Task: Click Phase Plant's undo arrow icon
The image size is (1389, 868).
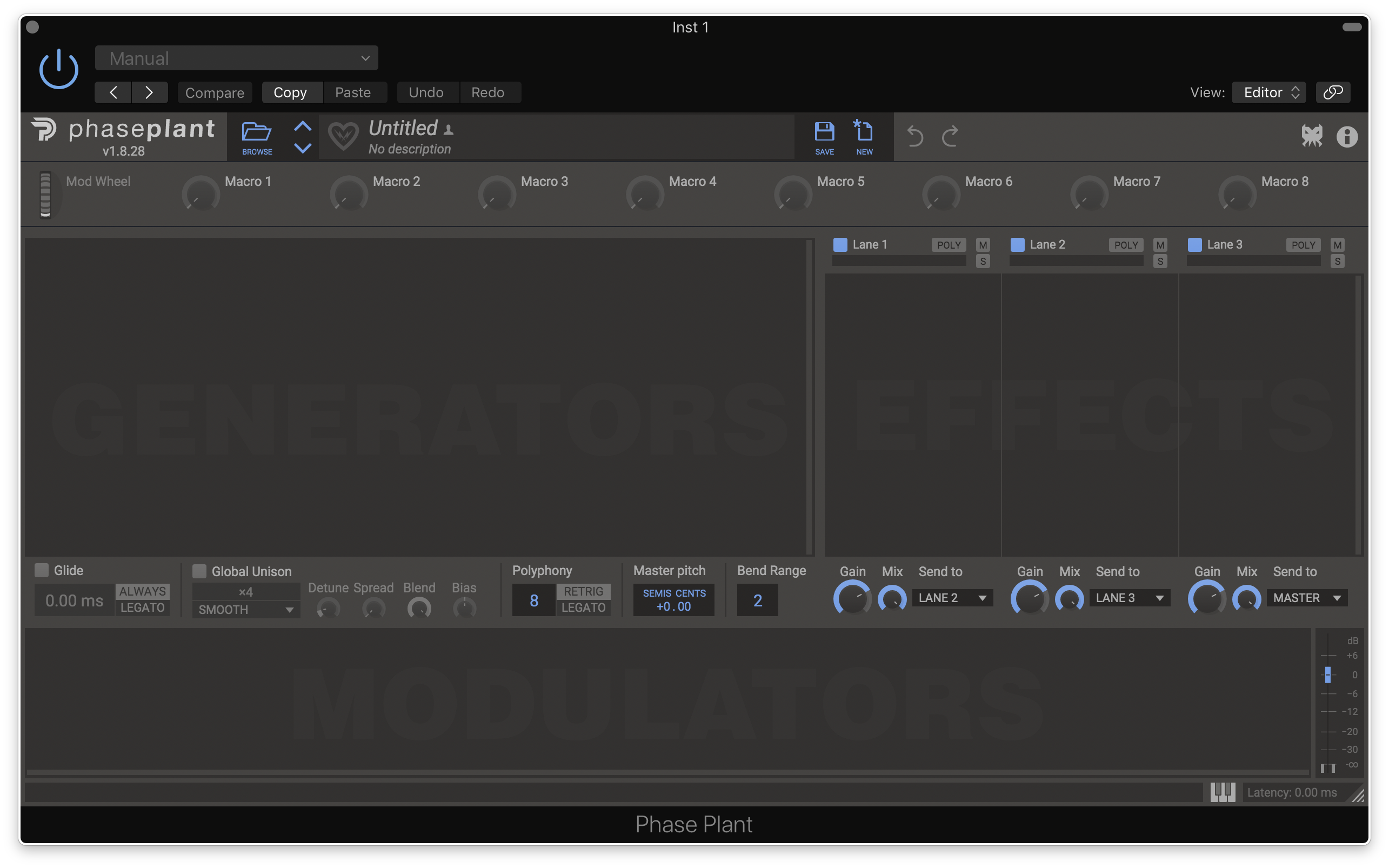Action: click(x=915, y=137)
